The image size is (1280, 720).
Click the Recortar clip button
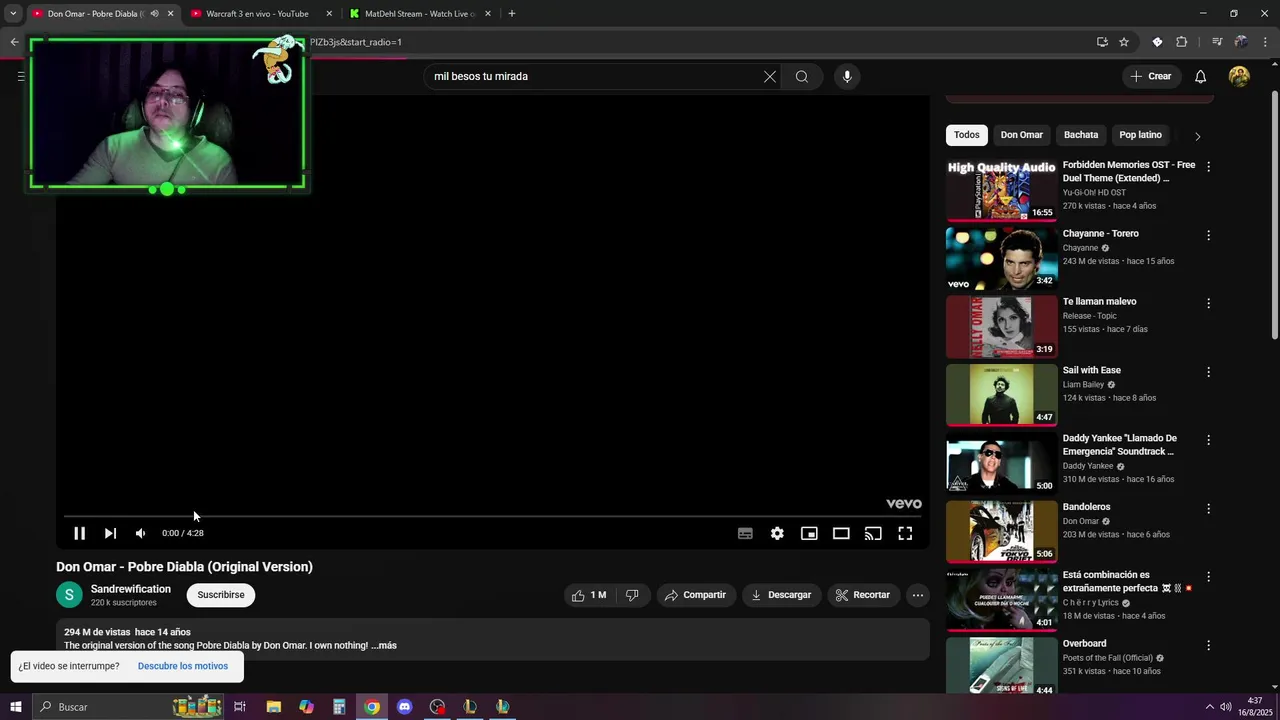(x=862, y=595)
